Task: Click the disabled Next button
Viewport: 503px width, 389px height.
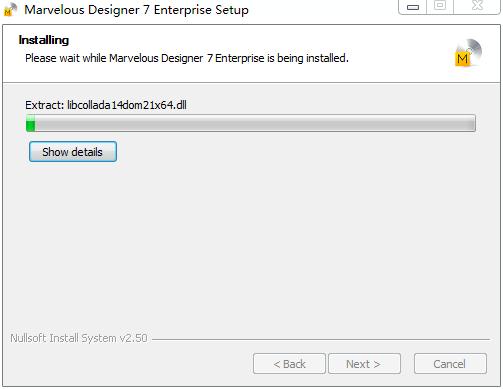Action: [364, 364]
